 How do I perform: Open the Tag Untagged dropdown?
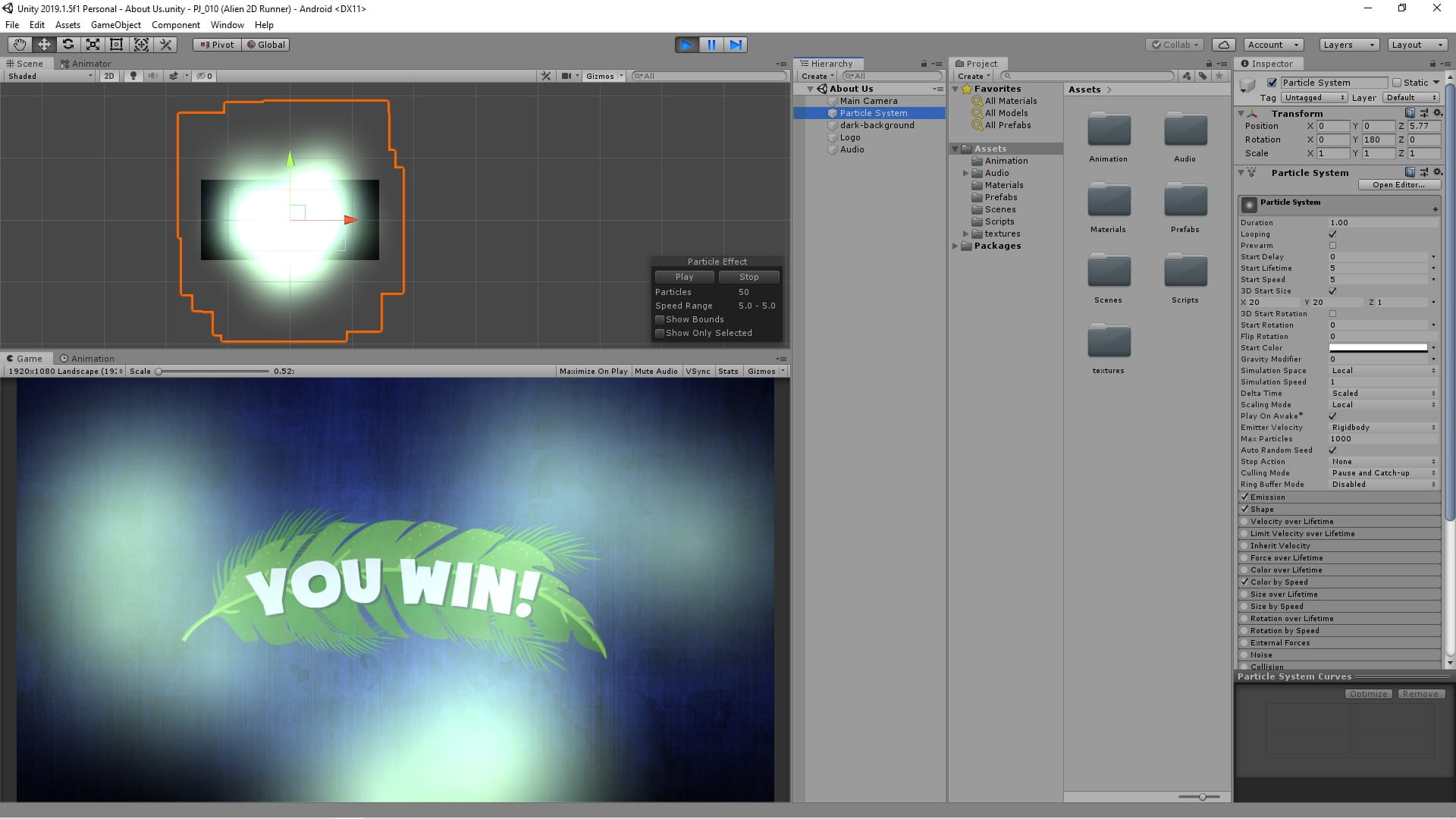(x=1314, y=98)
